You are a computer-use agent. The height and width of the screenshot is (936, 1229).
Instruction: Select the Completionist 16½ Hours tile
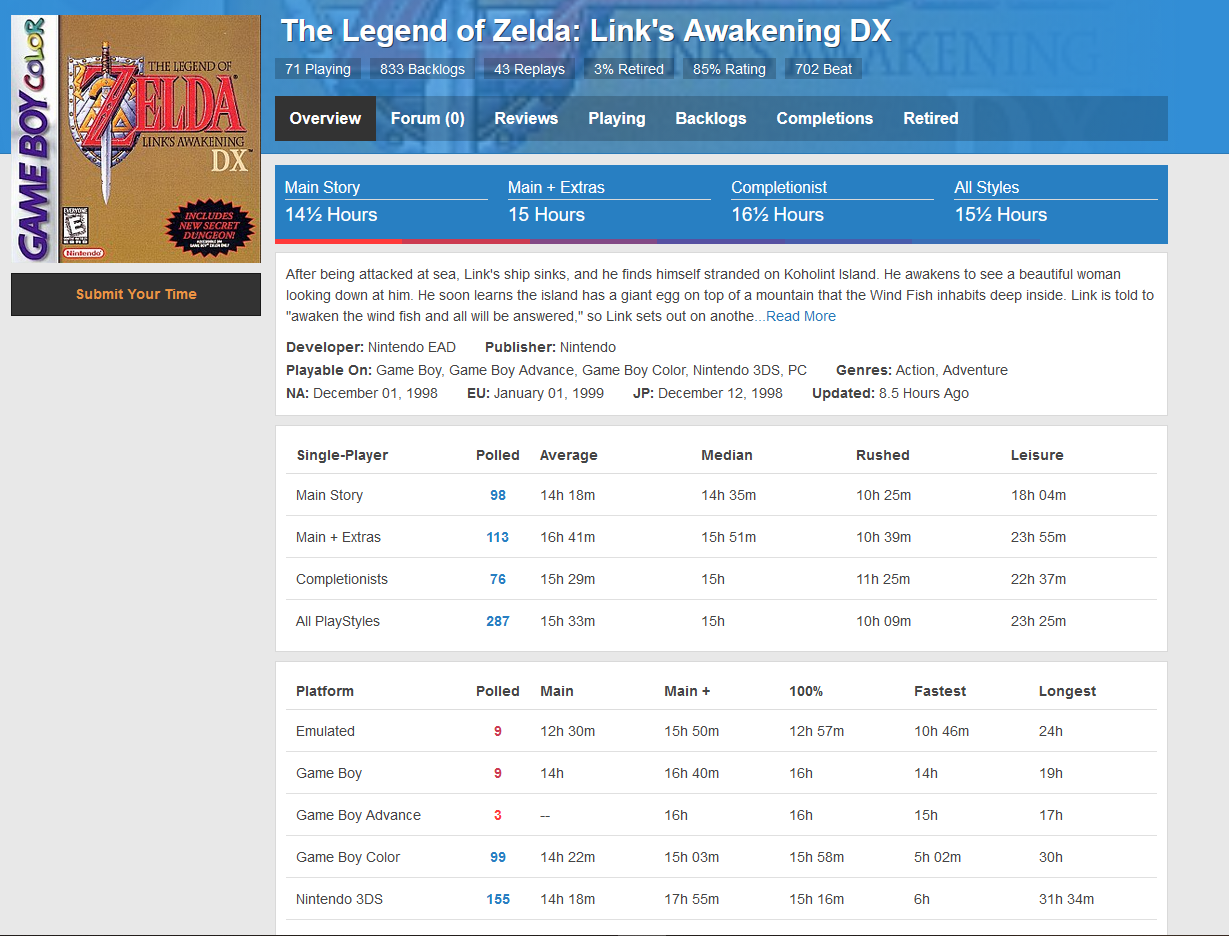click(x=832, y=202)
